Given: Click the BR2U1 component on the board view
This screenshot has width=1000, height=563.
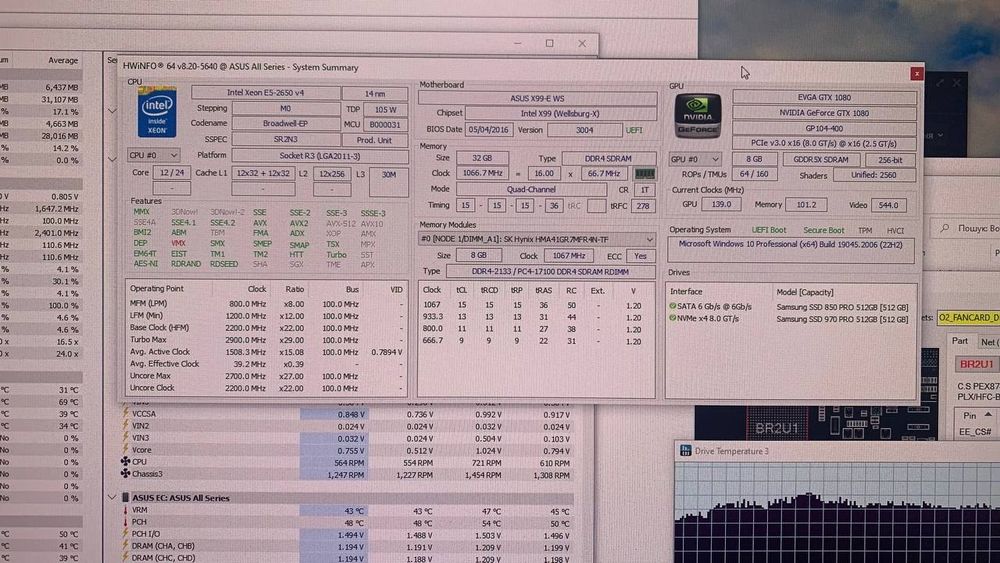Looking at the screenshot, I should [776, 428].
